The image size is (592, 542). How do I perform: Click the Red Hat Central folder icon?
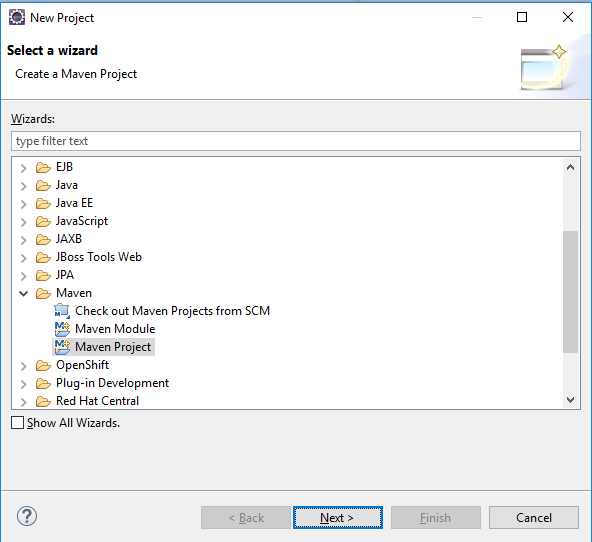pos(43,401)
